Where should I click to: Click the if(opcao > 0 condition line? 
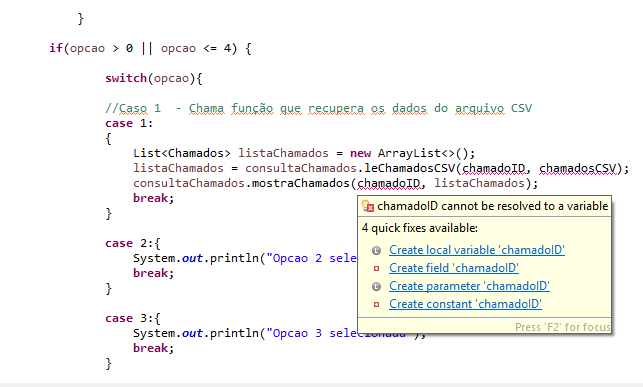(x=150, y=48)
